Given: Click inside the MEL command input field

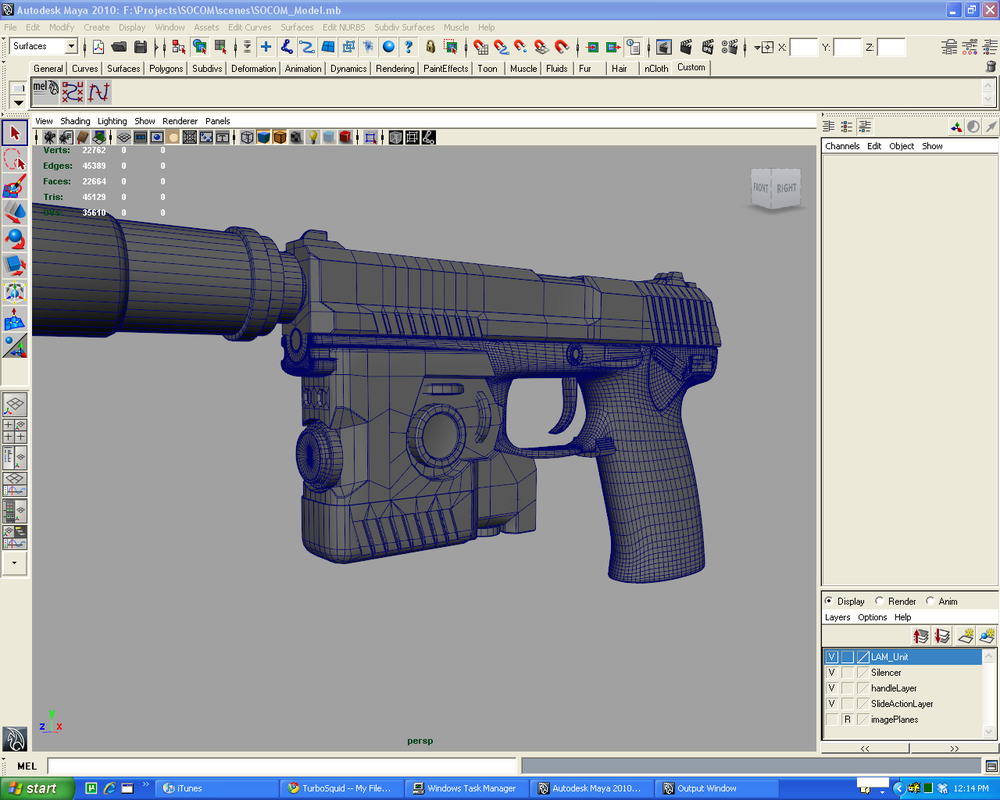Looking at the screenshot, I should (250, 765).
